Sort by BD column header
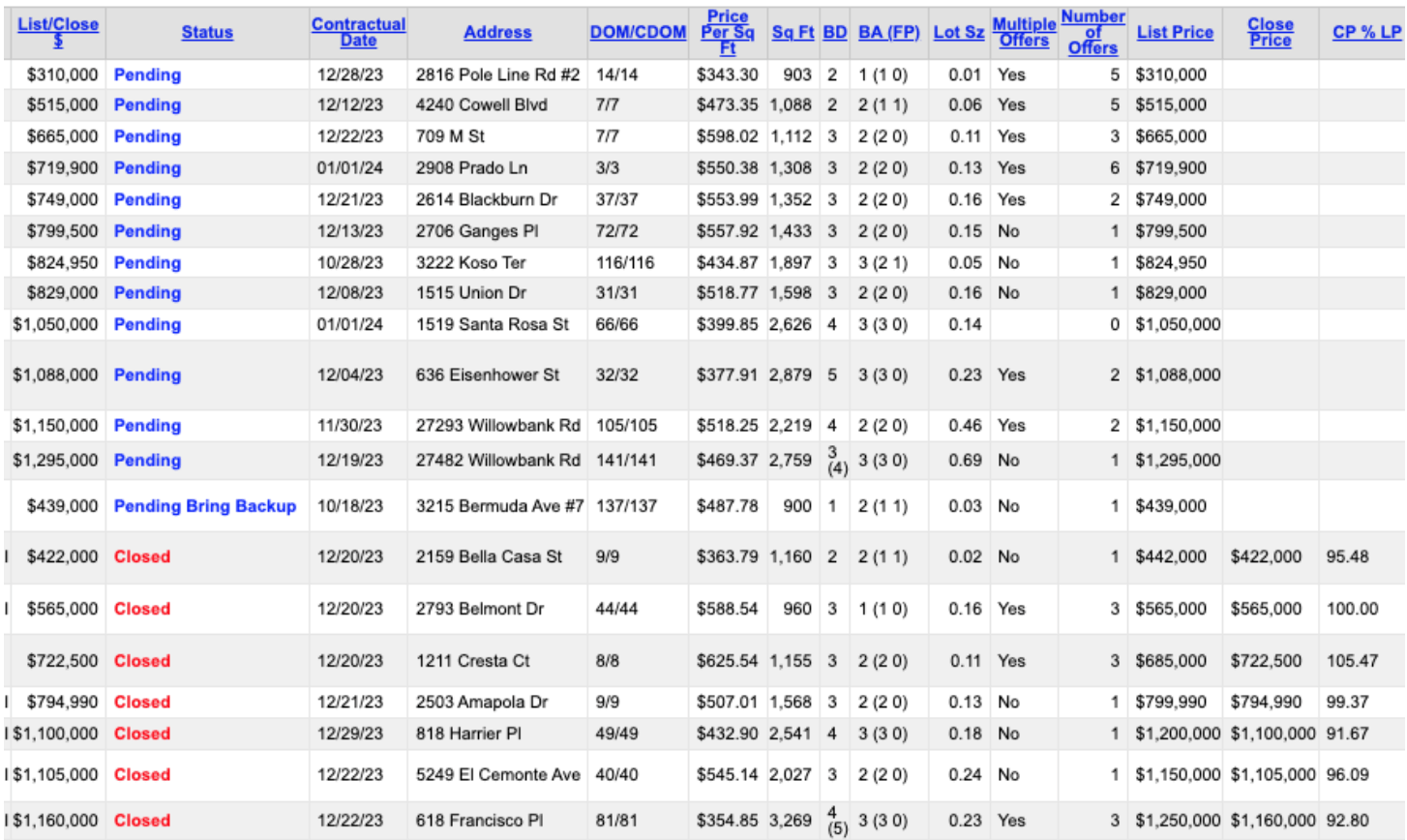The width and height of the screenshot is (1407, 840). point(835,32)
